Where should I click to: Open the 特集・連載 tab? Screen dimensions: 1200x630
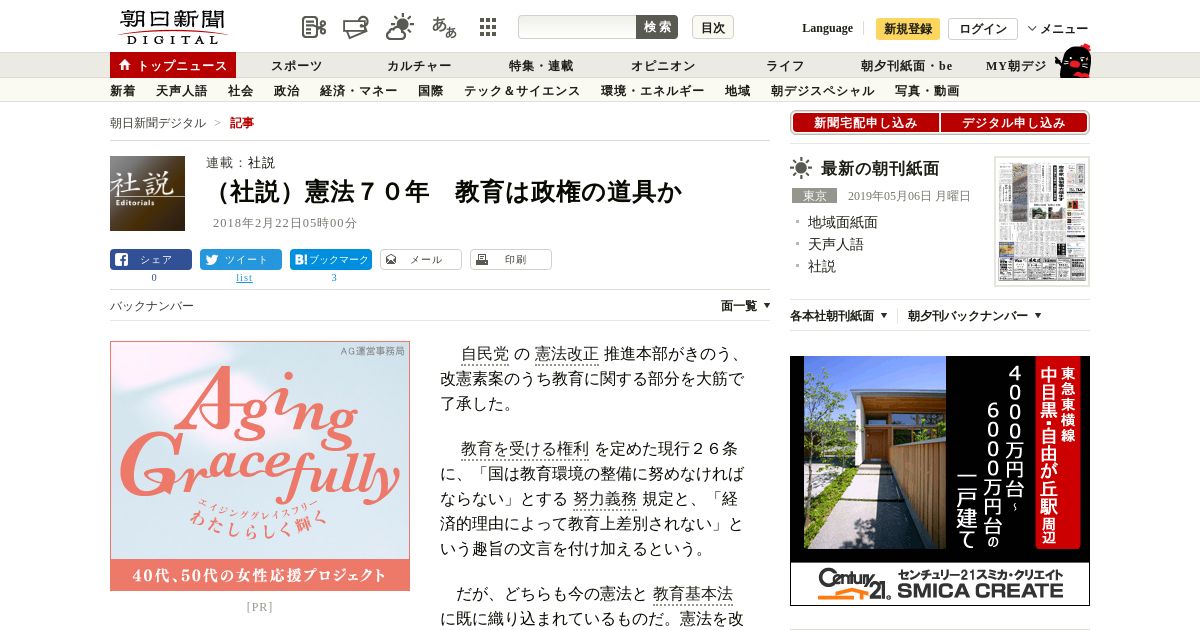point(541,65)
